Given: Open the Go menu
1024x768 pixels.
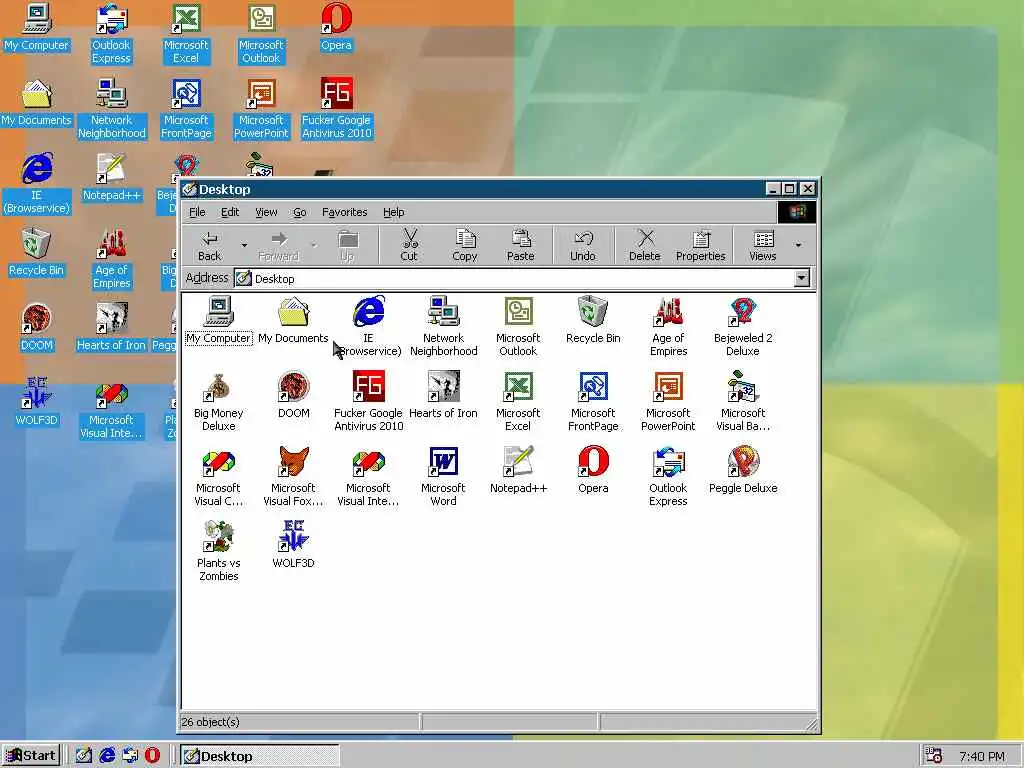Looking at the screenshot, I should coord(300,212).
